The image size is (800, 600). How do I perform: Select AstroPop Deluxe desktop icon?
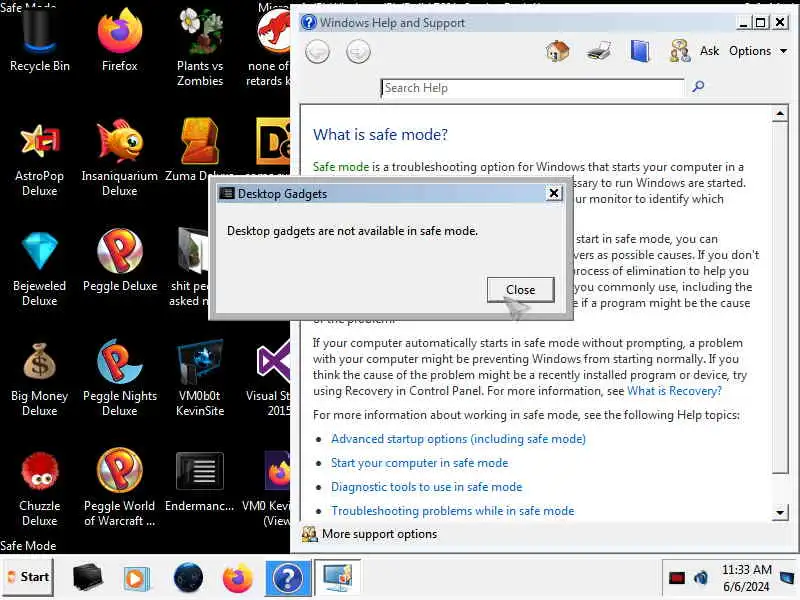coord(39,158)
